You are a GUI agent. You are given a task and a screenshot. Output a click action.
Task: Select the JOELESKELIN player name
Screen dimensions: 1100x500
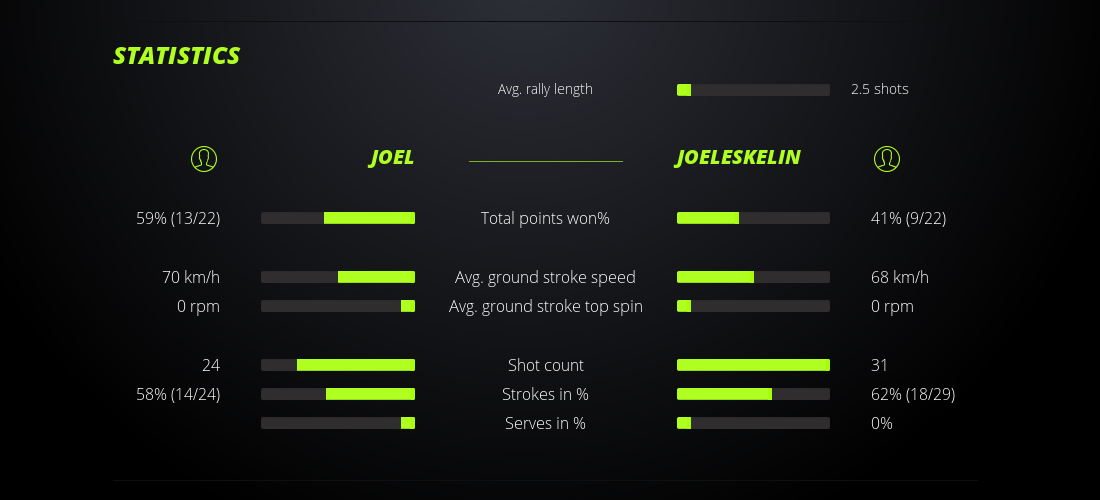(738, 158)
